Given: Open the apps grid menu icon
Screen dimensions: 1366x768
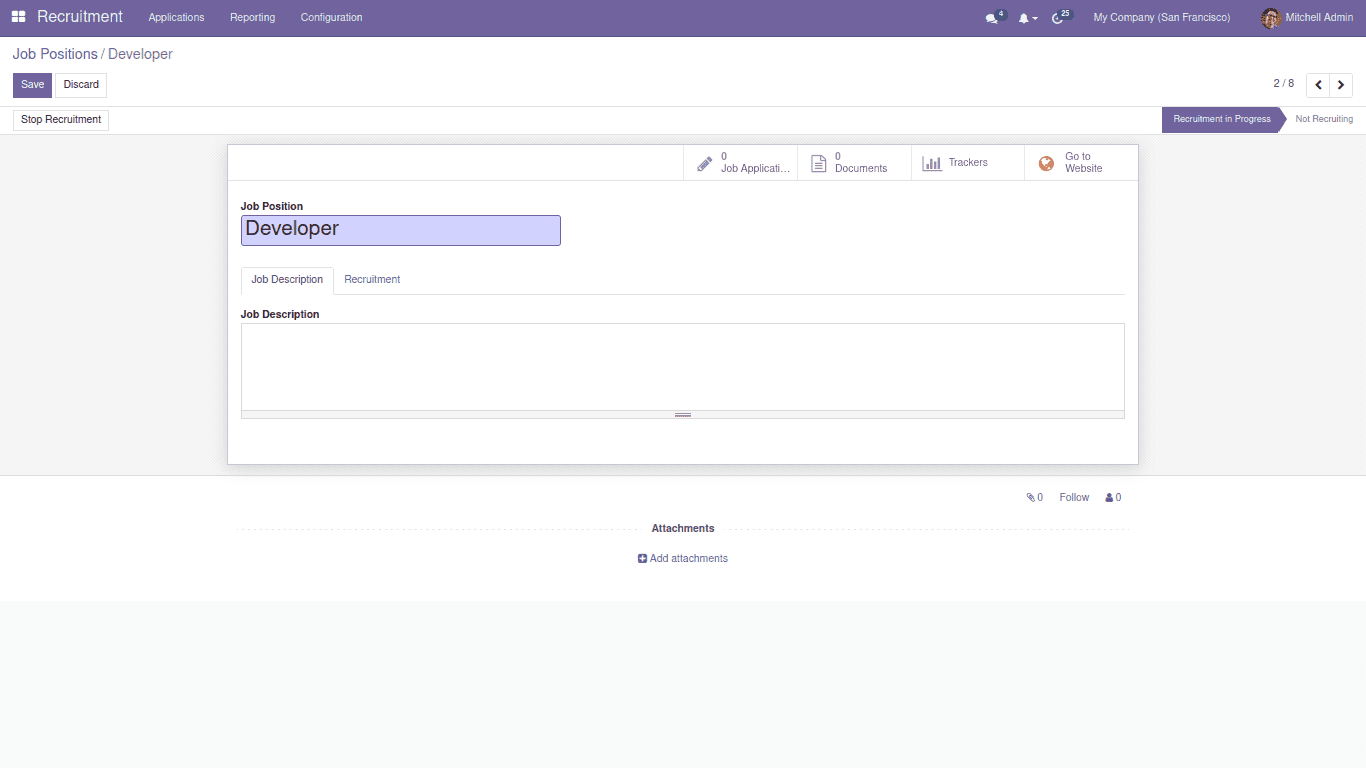Looking at the screenshot, I should pos(19,17).
